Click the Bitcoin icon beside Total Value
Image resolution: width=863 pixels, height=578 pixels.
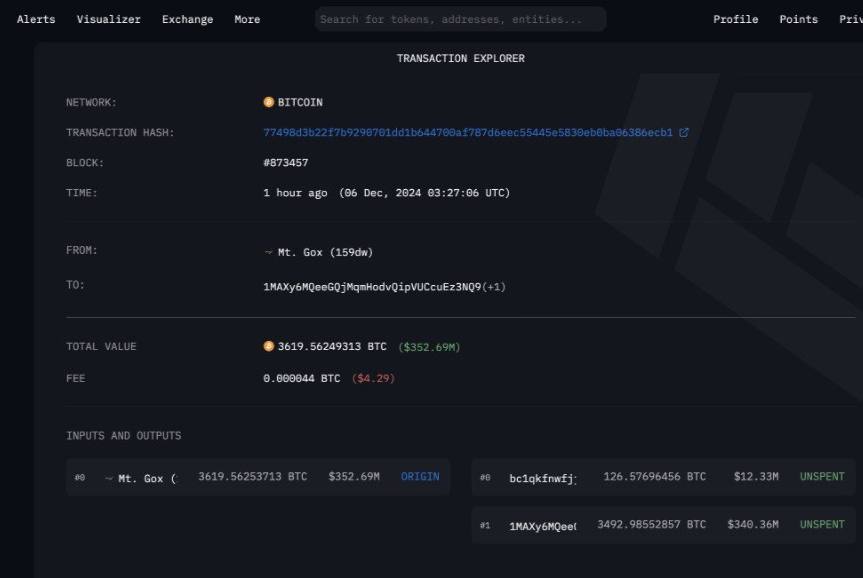point(269,346)
